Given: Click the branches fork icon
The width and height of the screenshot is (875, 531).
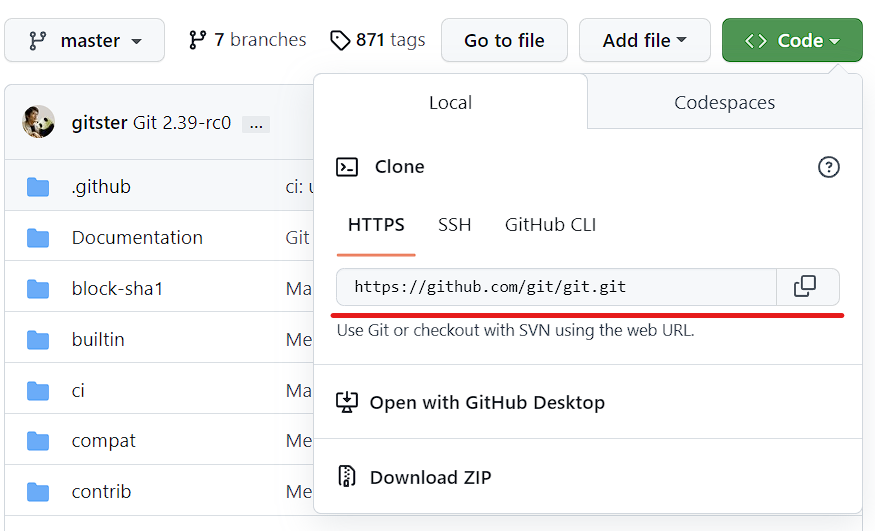Looking at the screenshot, I should (x=197, y=40).
